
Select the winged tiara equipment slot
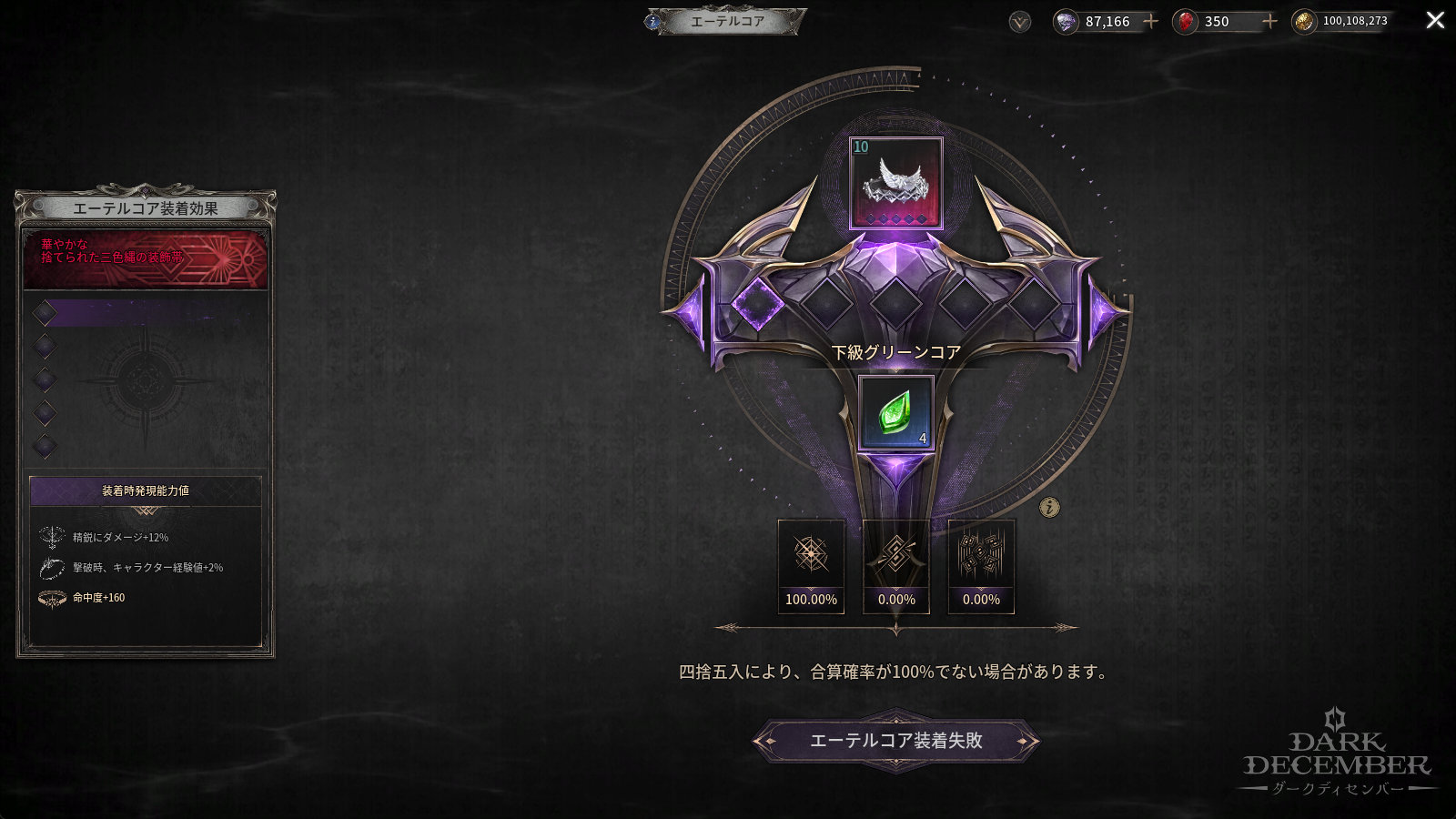[x=896, y=183]
